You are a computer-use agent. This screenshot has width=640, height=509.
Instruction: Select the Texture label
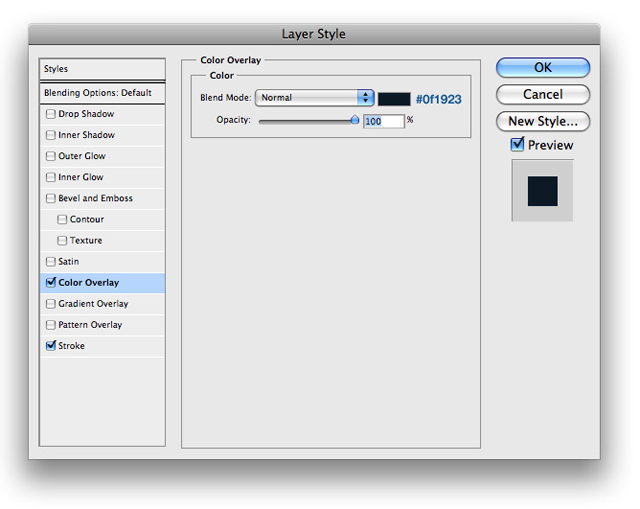tap(86, 240)
